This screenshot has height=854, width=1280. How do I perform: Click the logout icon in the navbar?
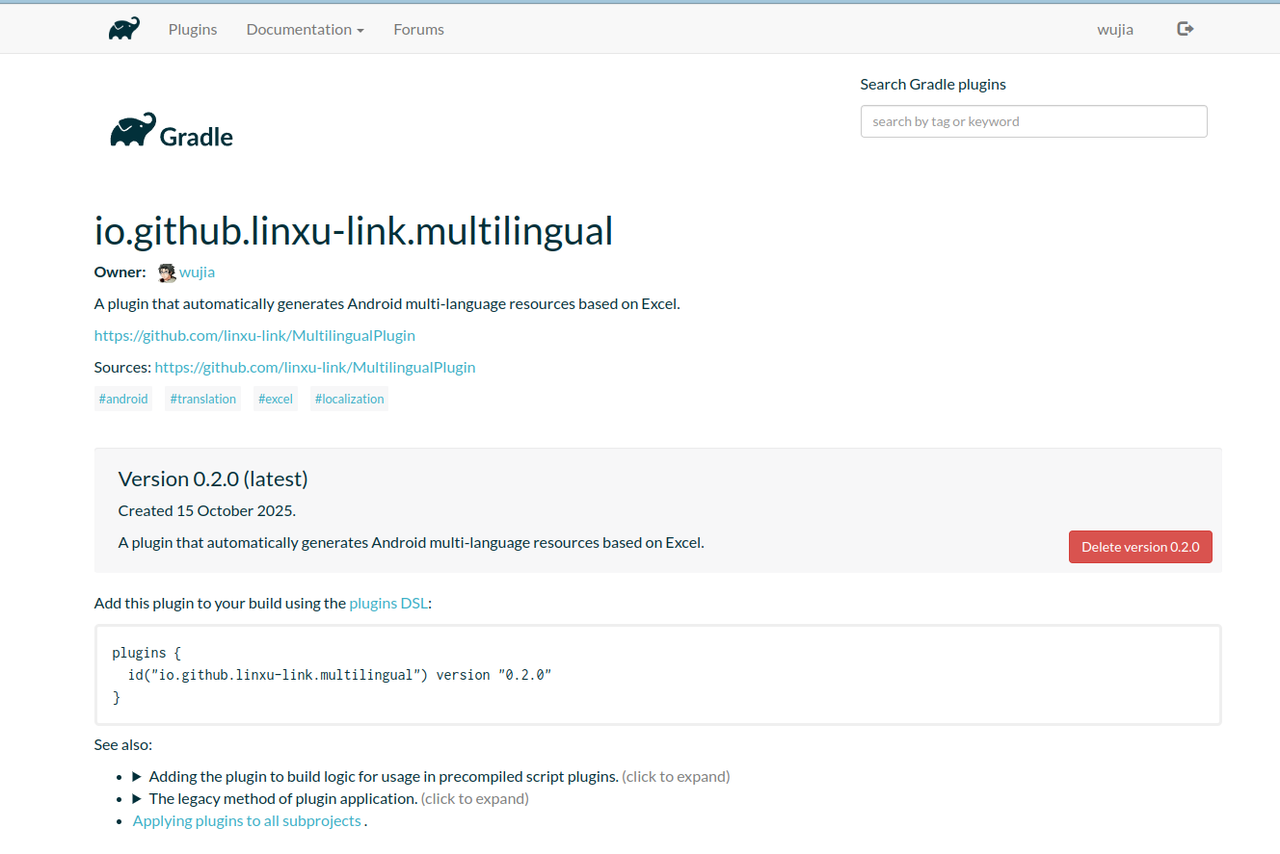click(x=1186, y=29)
